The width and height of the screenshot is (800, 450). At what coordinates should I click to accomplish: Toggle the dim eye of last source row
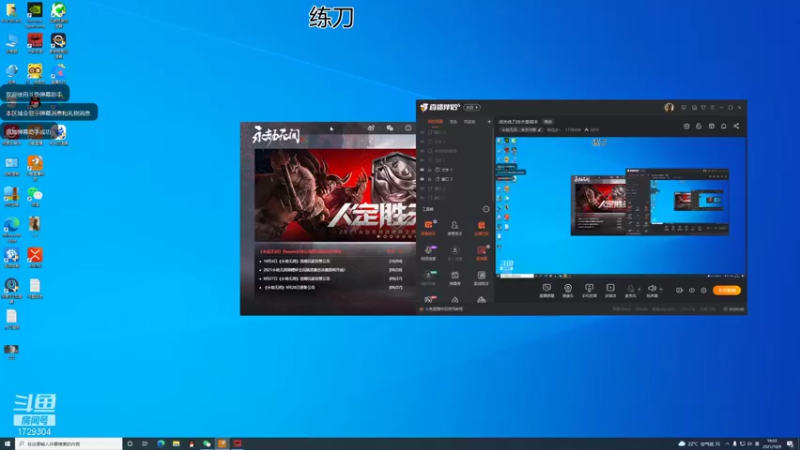422,197
